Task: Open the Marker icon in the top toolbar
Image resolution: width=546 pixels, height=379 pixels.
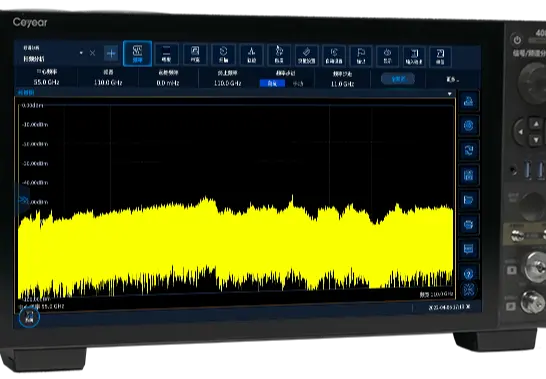Action: pyautogui.click(x=279, y=55)
